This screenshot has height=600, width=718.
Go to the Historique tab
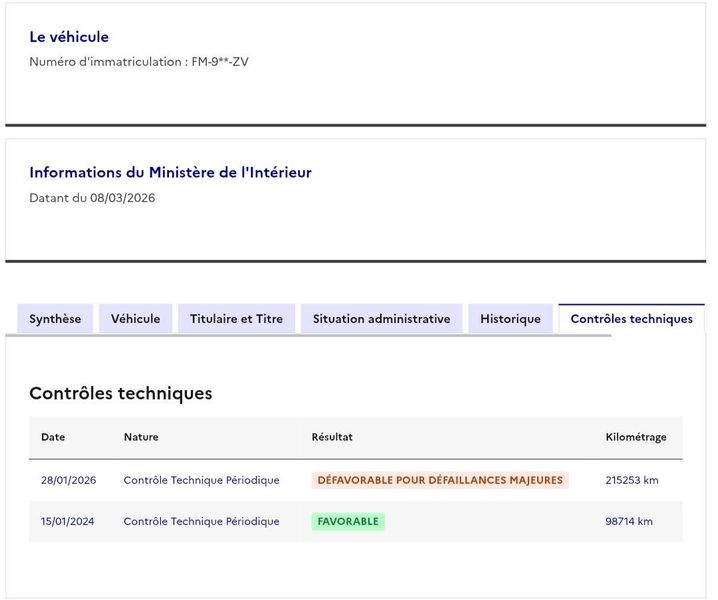click(x=510, y=319)
